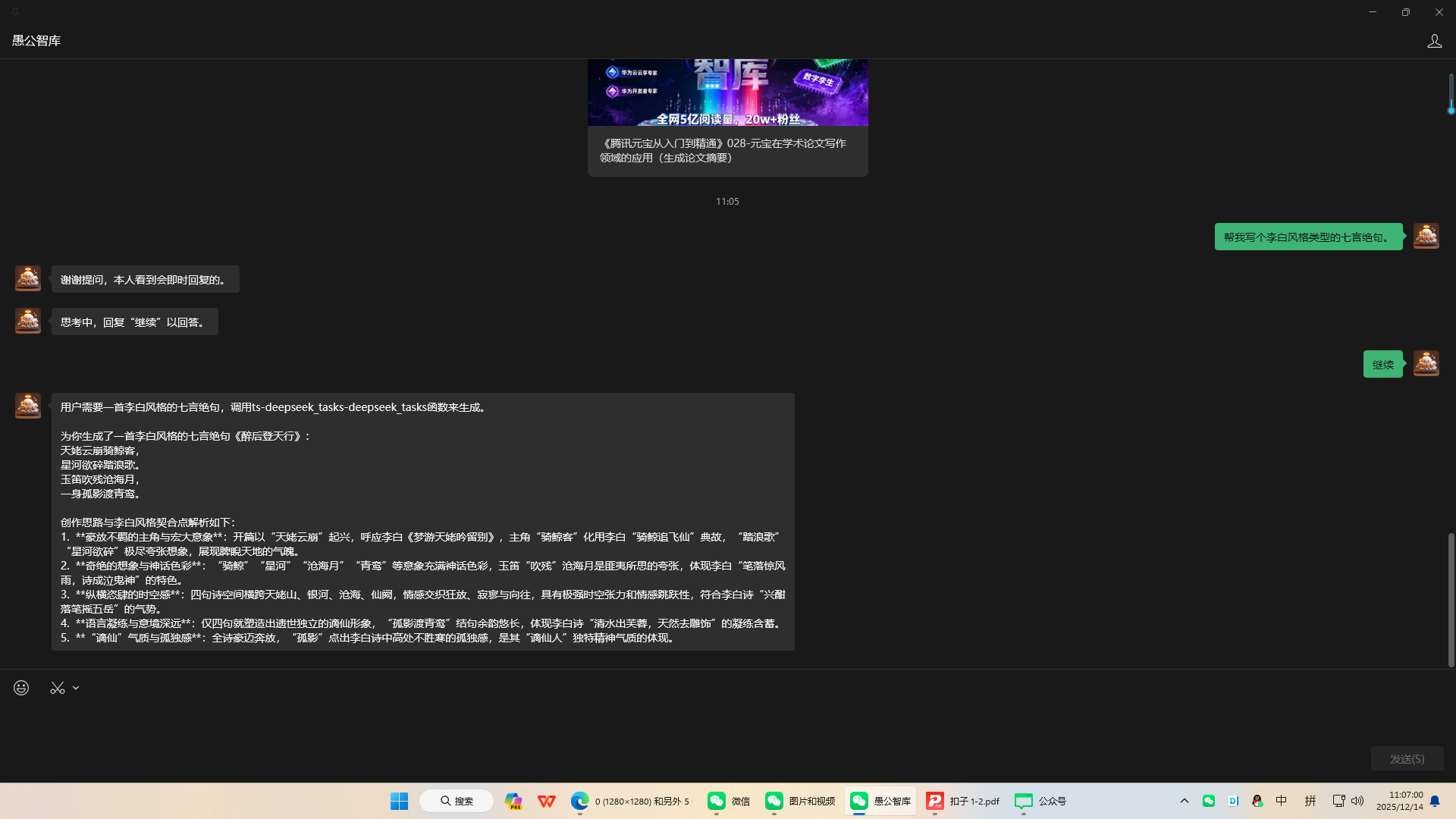
Task: Open the contact profile icon top right
Action: pos(1434,41)
